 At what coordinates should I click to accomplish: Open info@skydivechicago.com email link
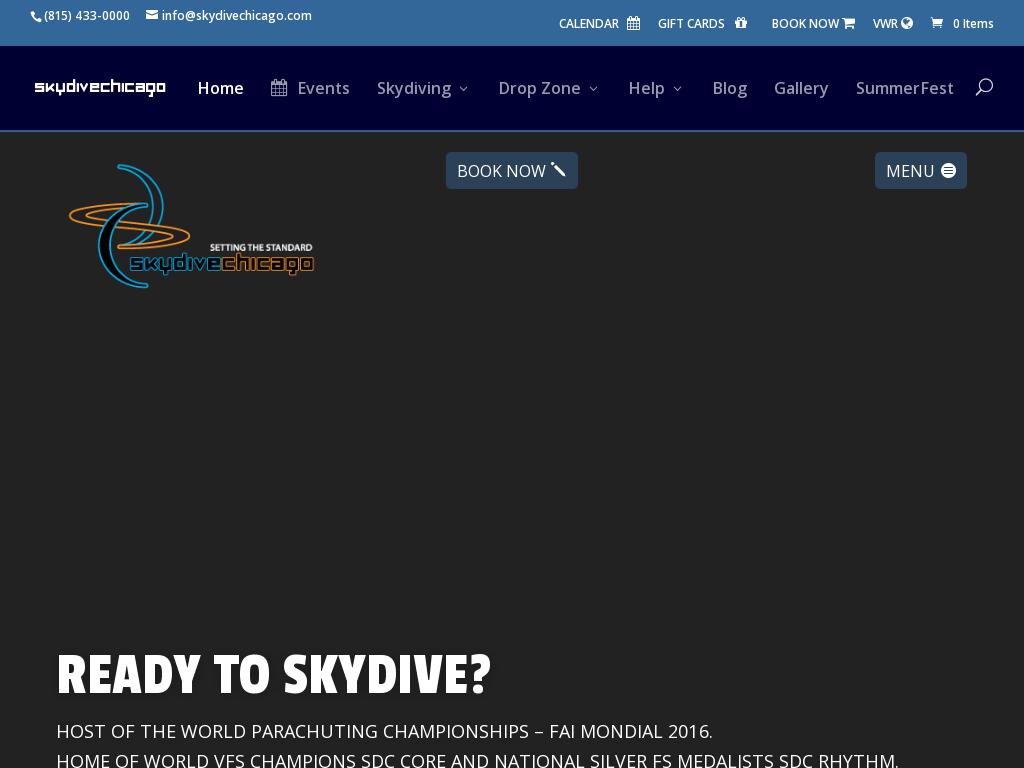229,15
